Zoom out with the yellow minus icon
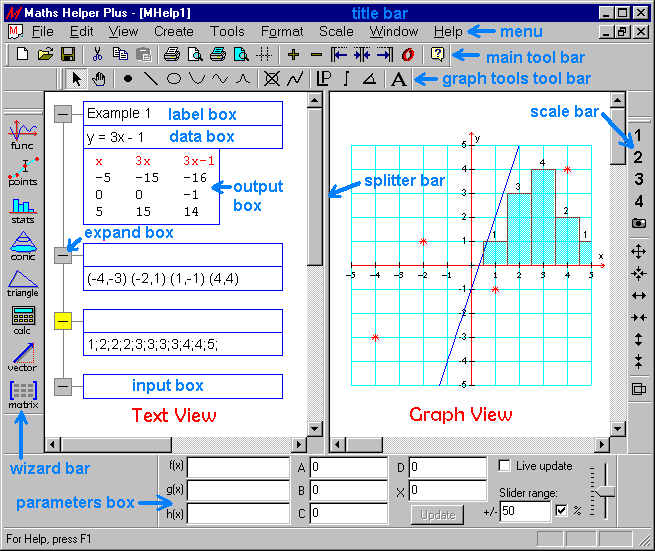This screenshot has height=551, width=655. [x=317, y=55]
